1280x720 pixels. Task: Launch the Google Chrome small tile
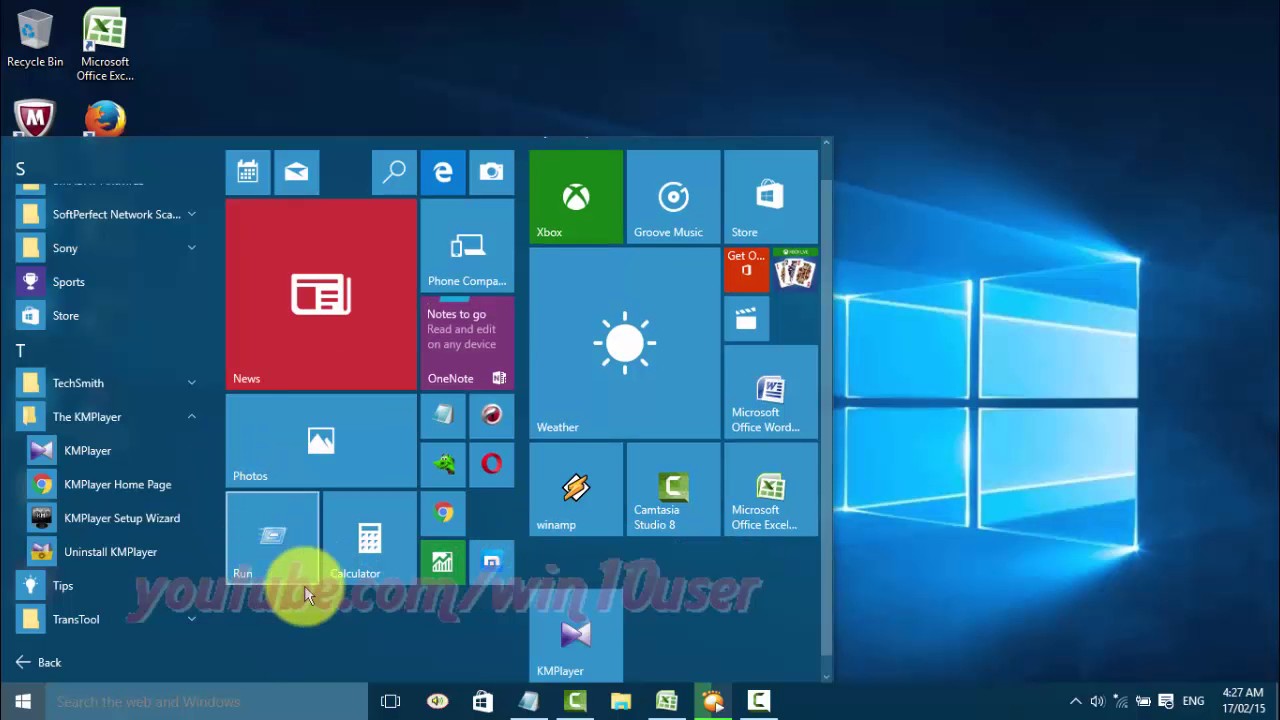443,513
